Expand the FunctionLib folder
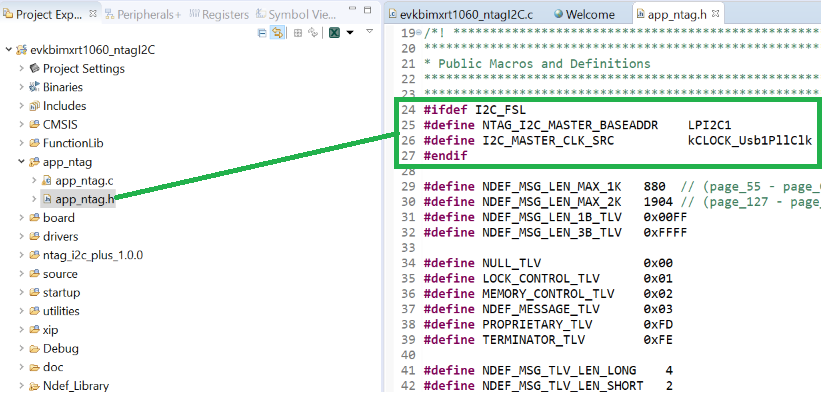827x401 pixels. click(22, 143)
